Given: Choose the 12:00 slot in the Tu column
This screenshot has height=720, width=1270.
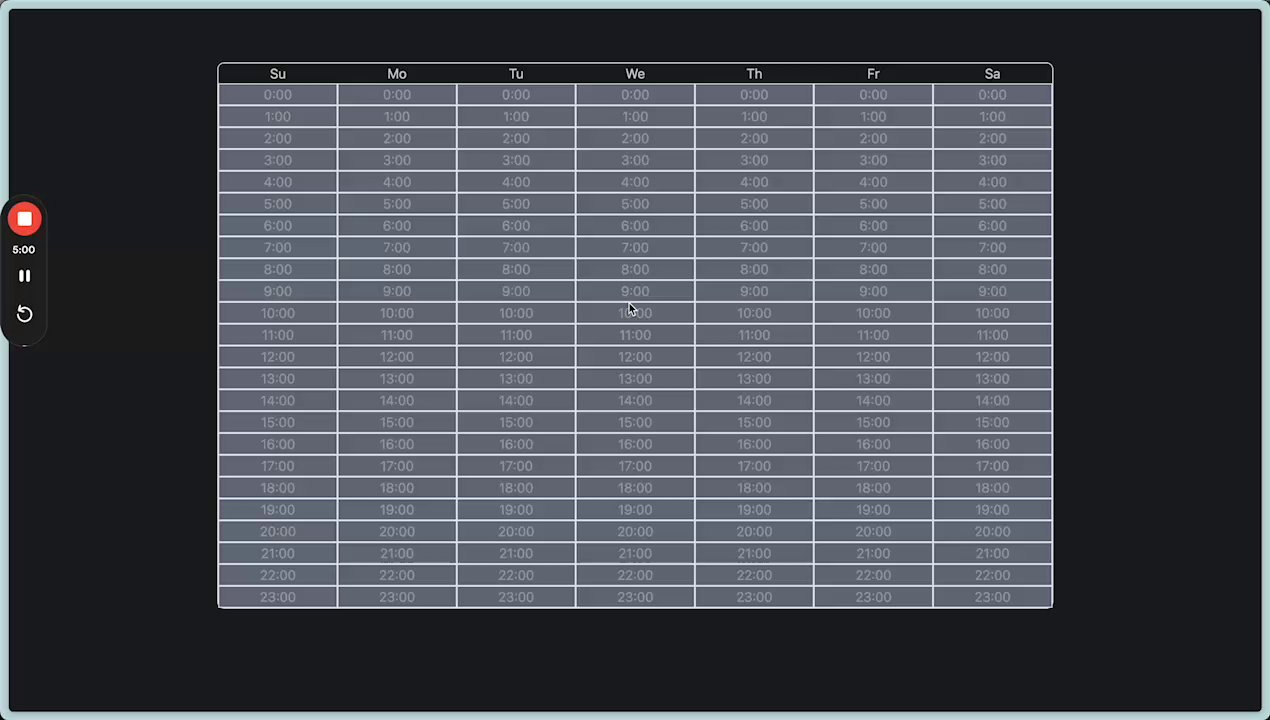Looking at the screenshot, I should click(x=516, y=357).
